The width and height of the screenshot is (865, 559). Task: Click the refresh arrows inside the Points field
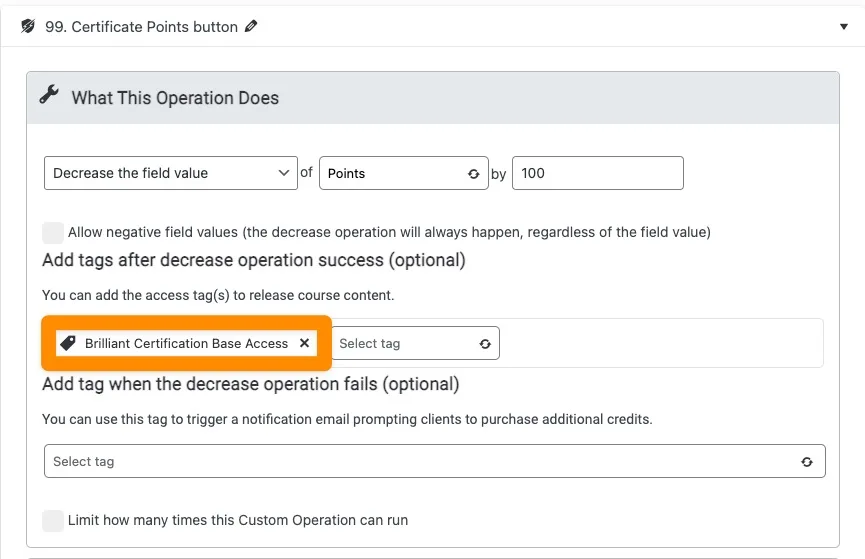(474, 174)
